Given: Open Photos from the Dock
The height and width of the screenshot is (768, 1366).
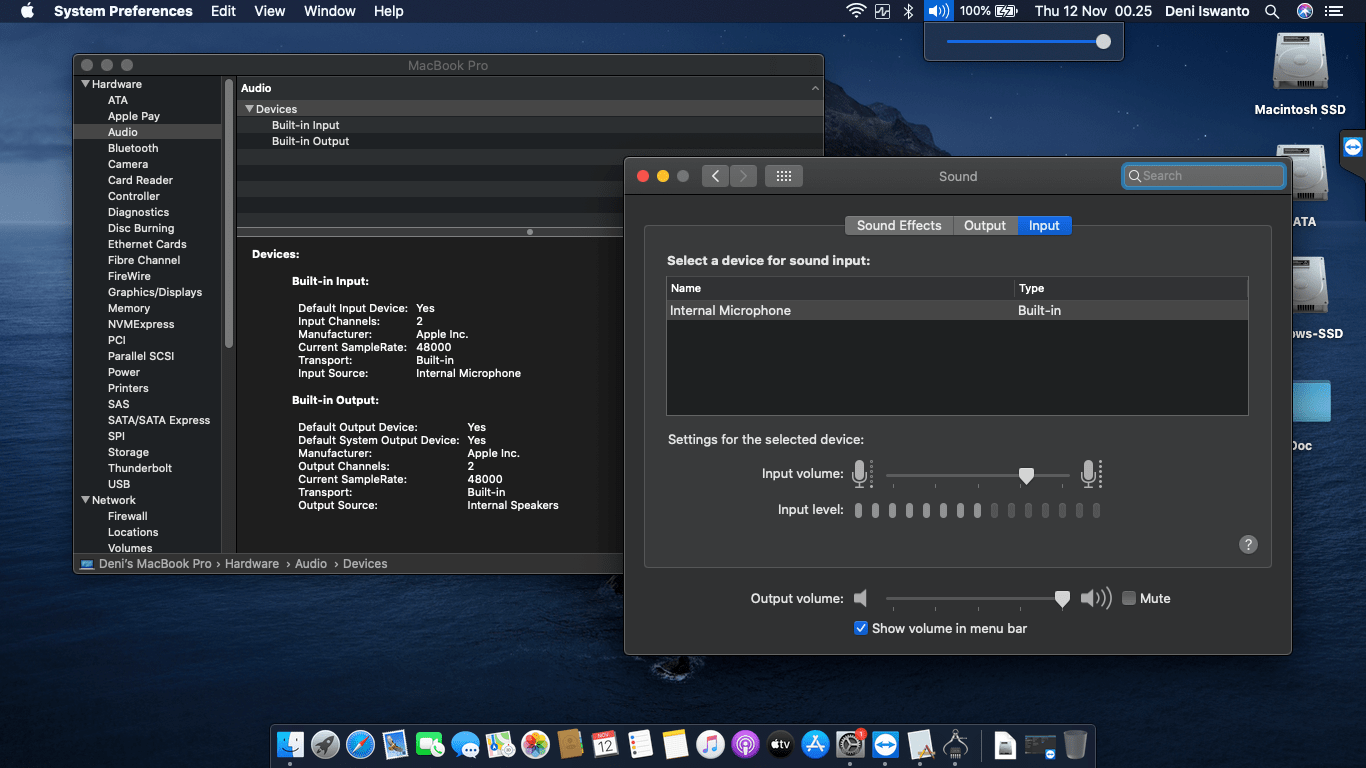Looking at the screenshot, I should (x=535, y=744).
